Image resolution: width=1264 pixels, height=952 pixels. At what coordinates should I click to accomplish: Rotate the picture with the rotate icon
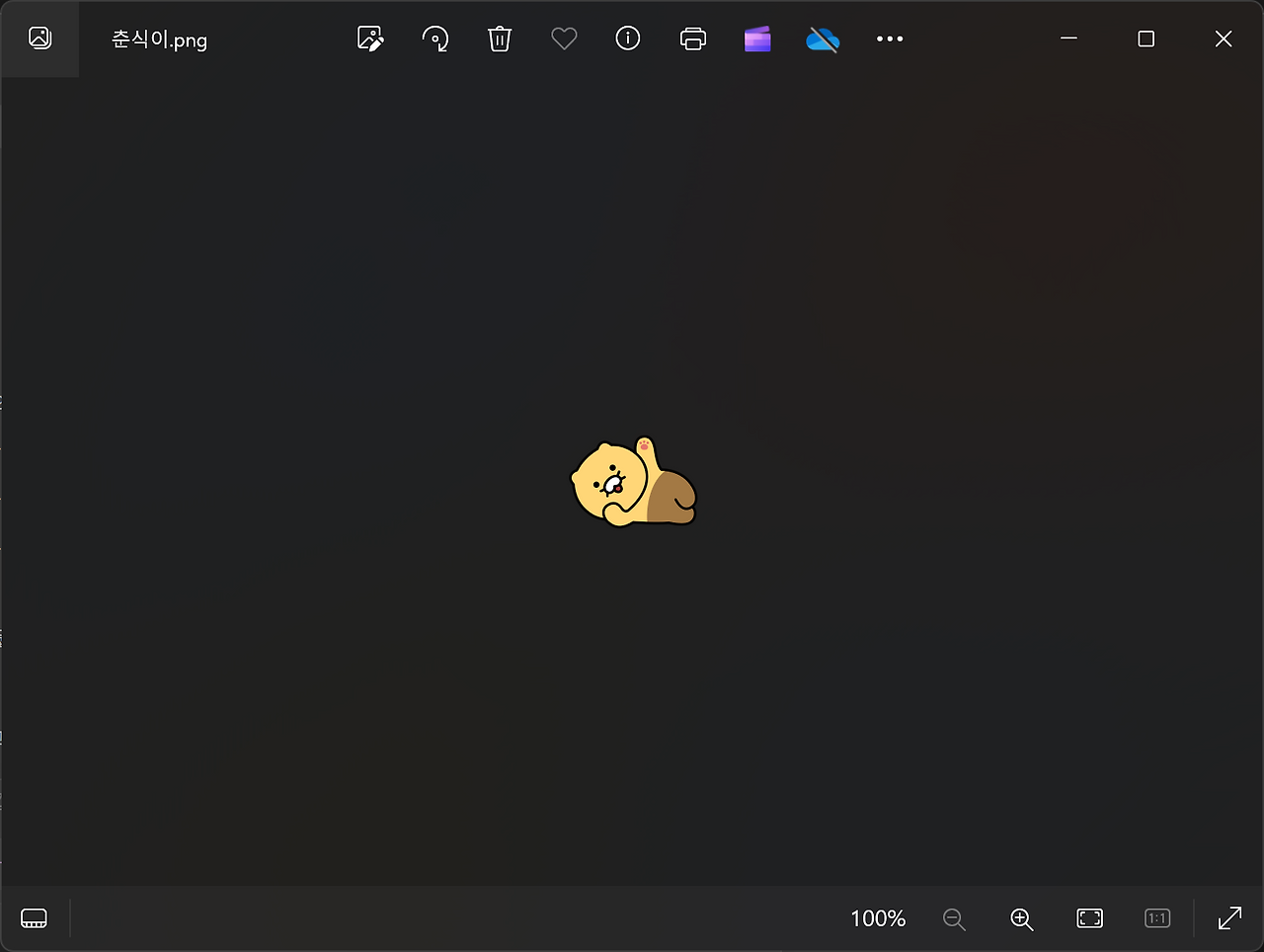[x=435, y=39]
